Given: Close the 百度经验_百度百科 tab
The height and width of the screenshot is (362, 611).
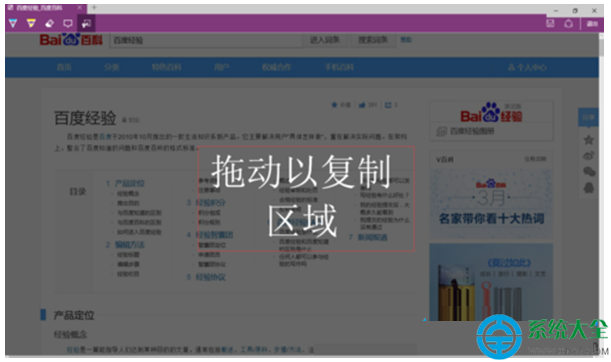Looking at the screenshot, I should point(79,7).
